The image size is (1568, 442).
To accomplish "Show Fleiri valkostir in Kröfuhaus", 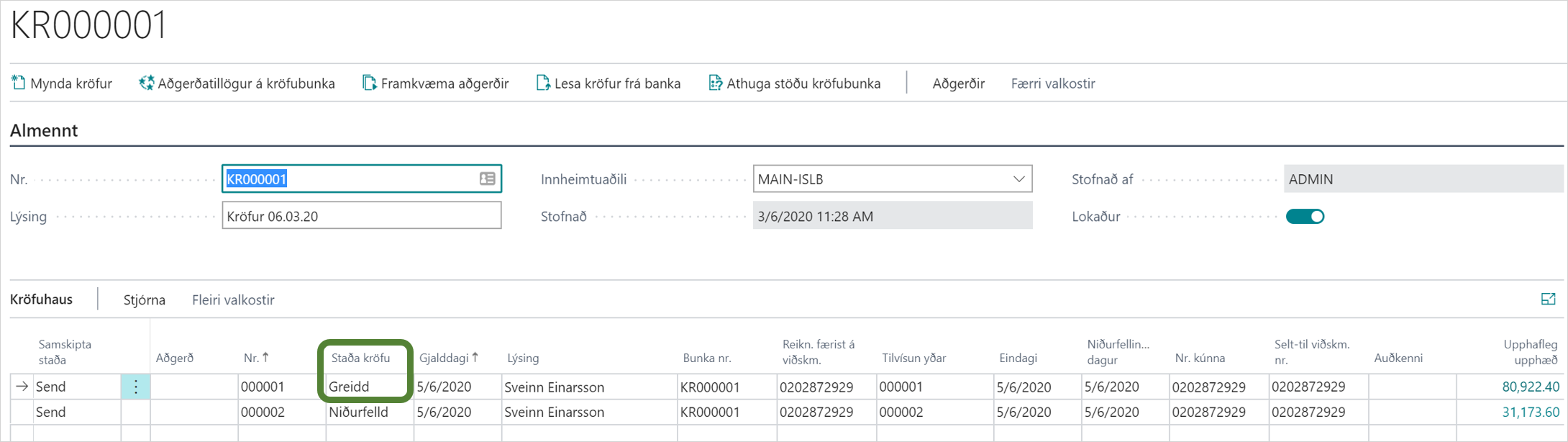I will (233, 300).
